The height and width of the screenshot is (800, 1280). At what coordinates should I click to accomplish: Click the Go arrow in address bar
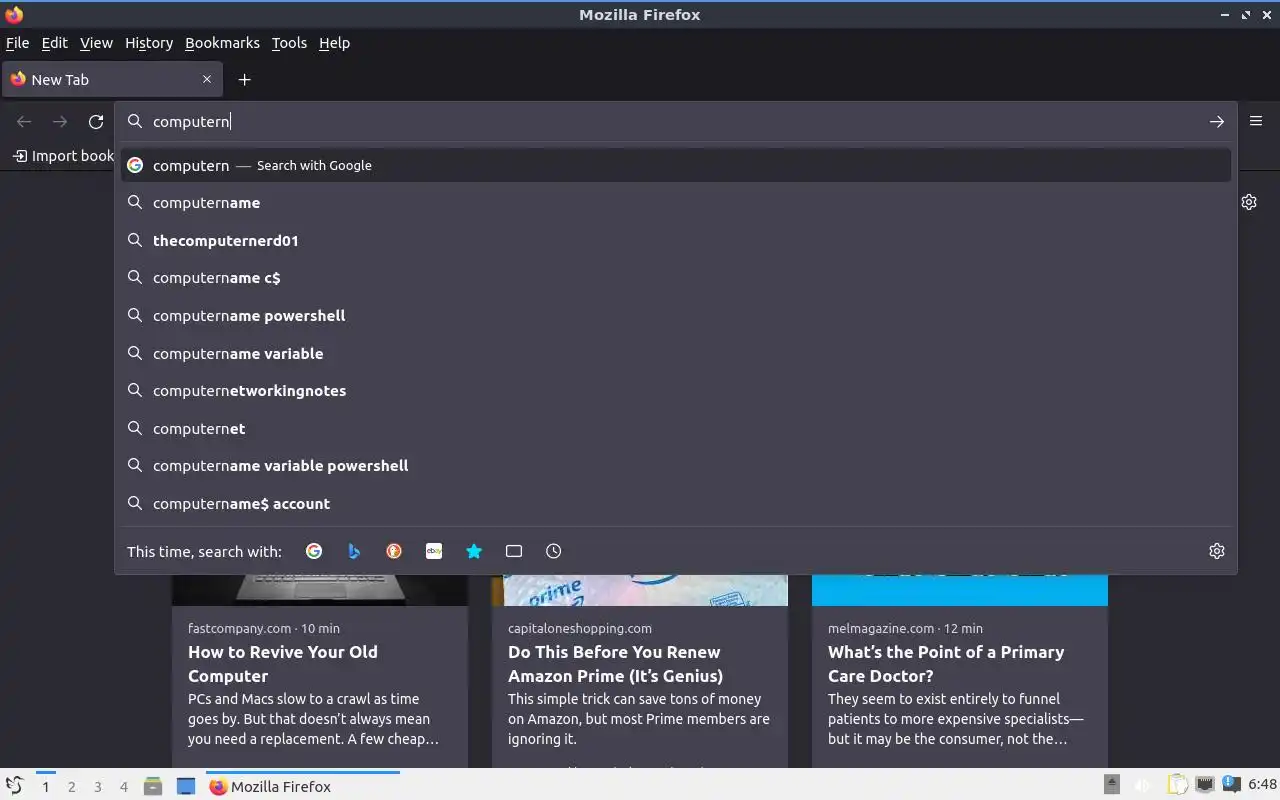pyautogui.click(x=1216, y=121)
